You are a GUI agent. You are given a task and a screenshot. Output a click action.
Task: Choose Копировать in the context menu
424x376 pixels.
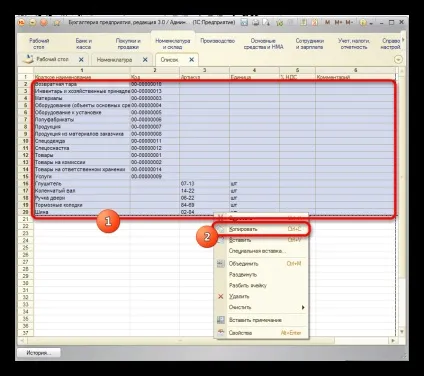click(261, 229)
